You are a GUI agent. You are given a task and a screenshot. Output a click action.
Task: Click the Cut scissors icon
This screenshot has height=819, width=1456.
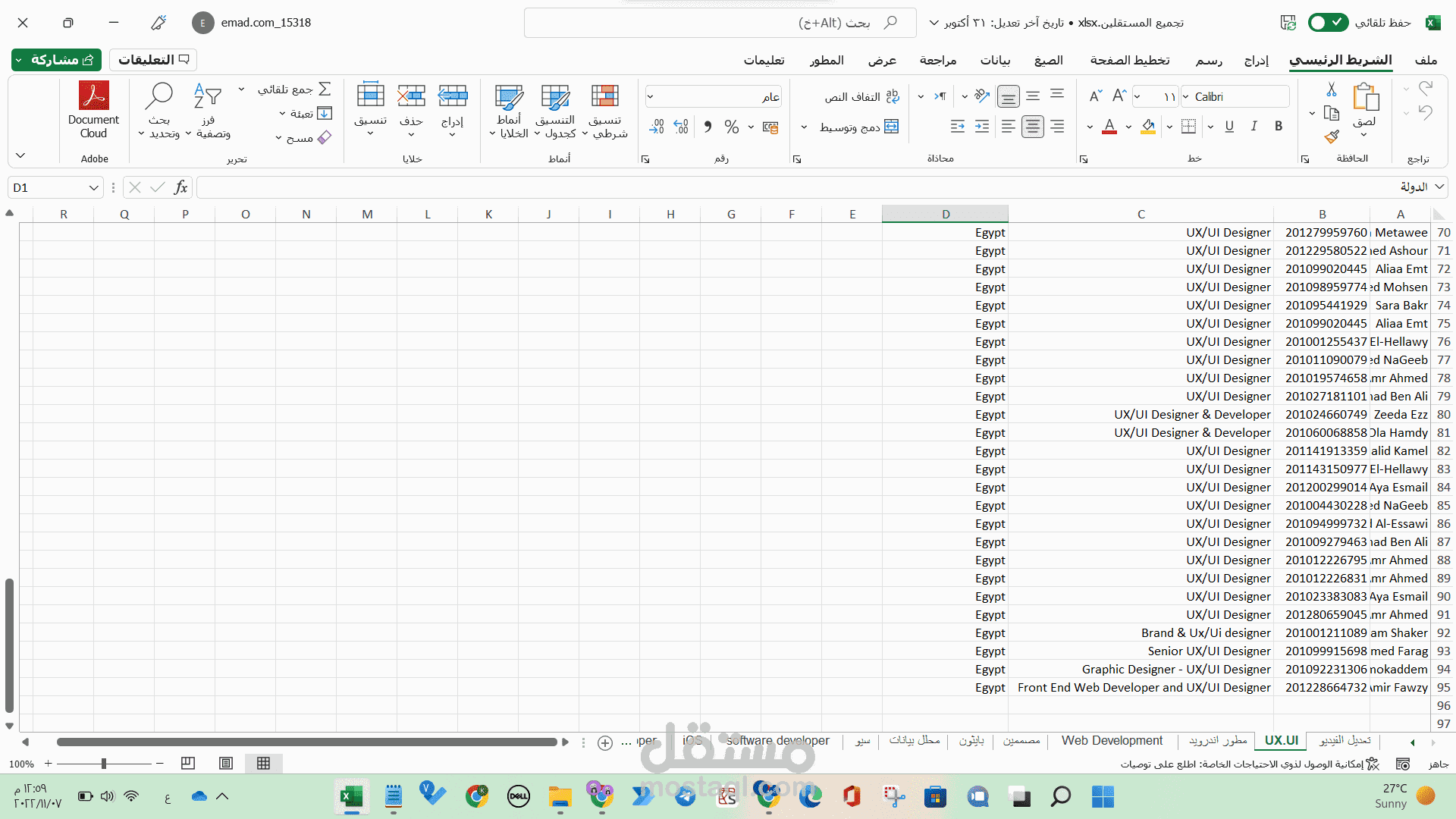(x=1332, y=90)
